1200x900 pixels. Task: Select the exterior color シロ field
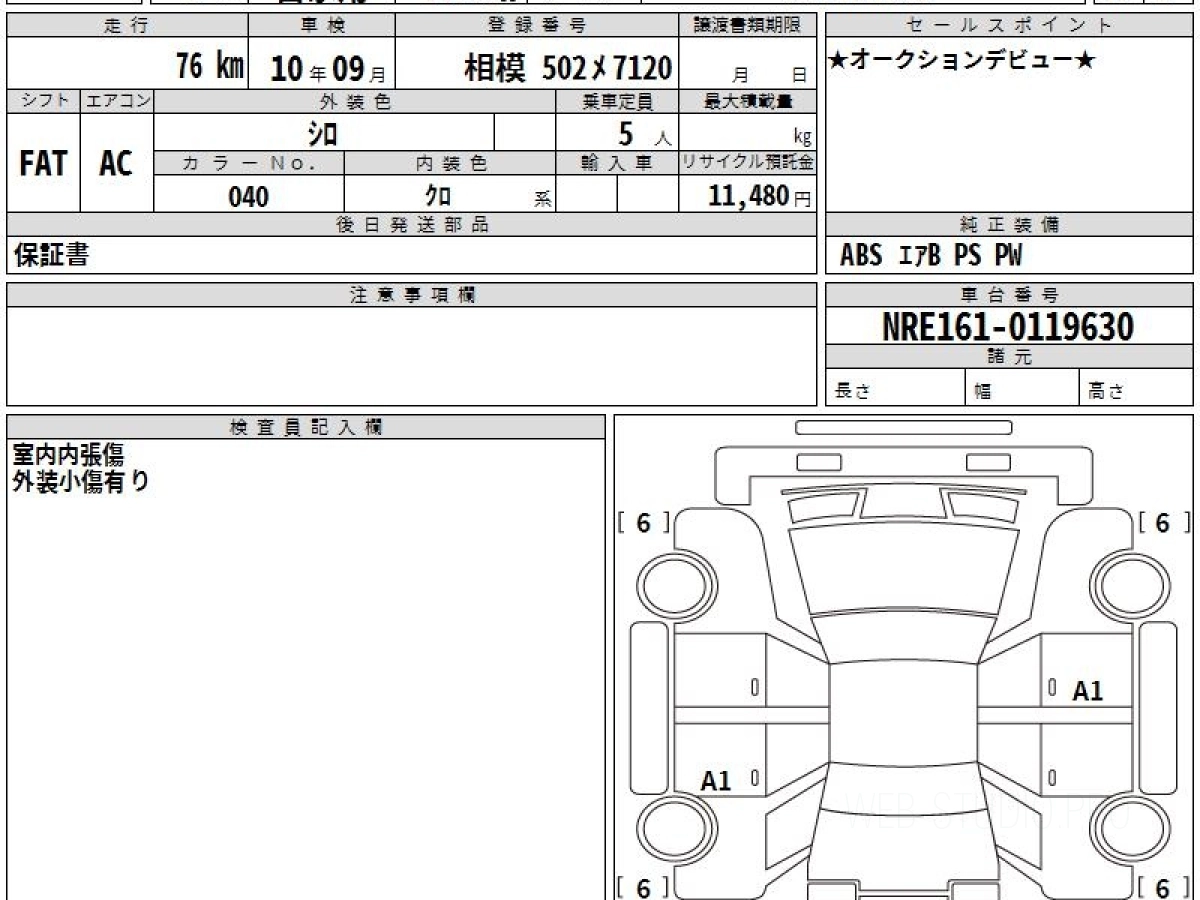pyautogui.click(x=322, y=133)
